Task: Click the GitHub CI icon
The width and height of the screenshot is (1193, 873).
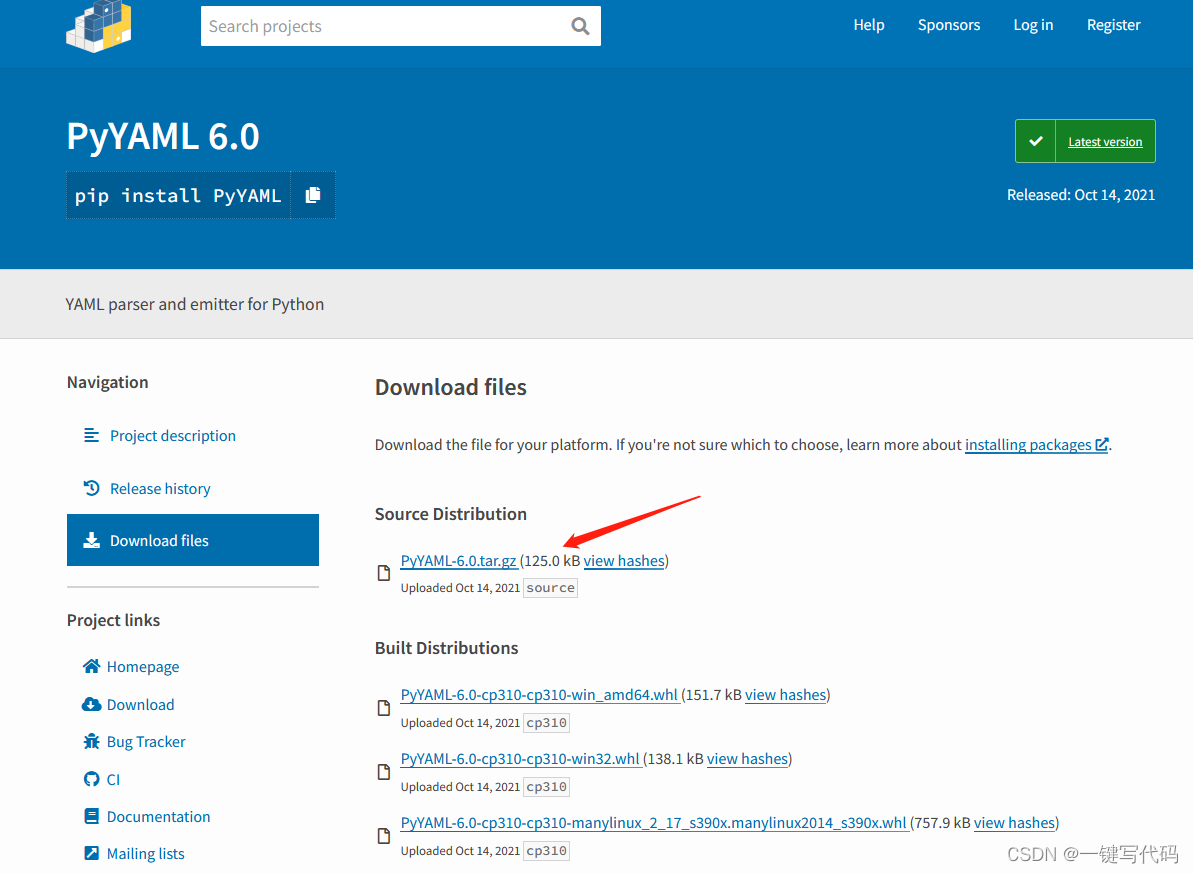Action: point(91,779)
